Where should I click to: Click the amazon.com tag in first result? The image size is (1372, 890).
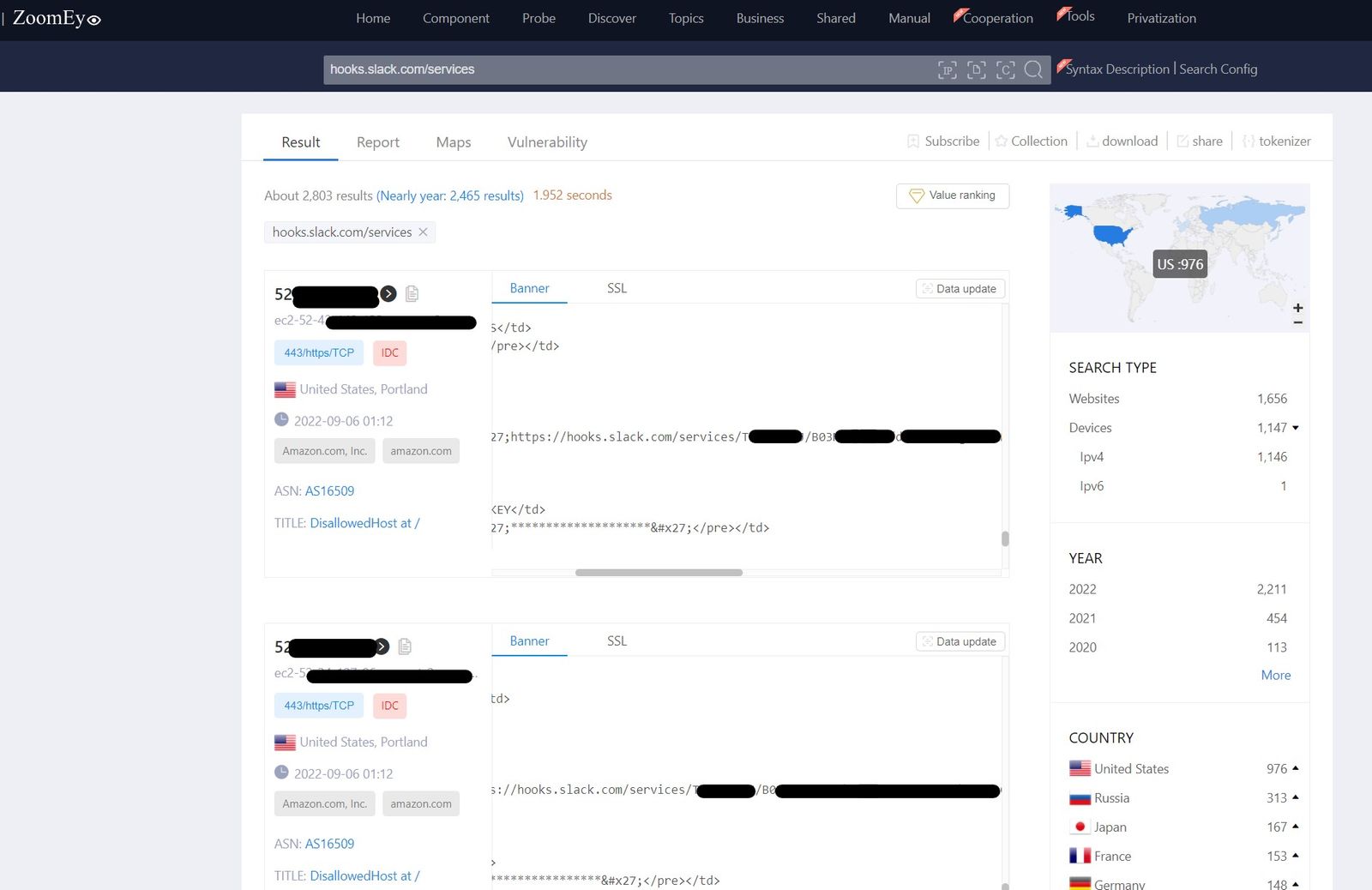click(421, 451)
